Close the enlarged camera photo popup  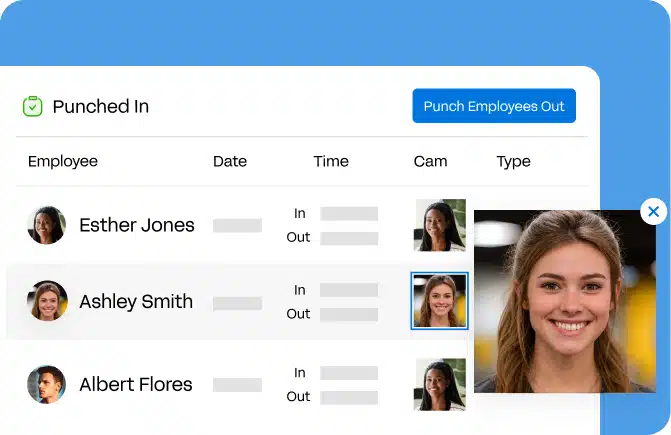click(653, 211)
